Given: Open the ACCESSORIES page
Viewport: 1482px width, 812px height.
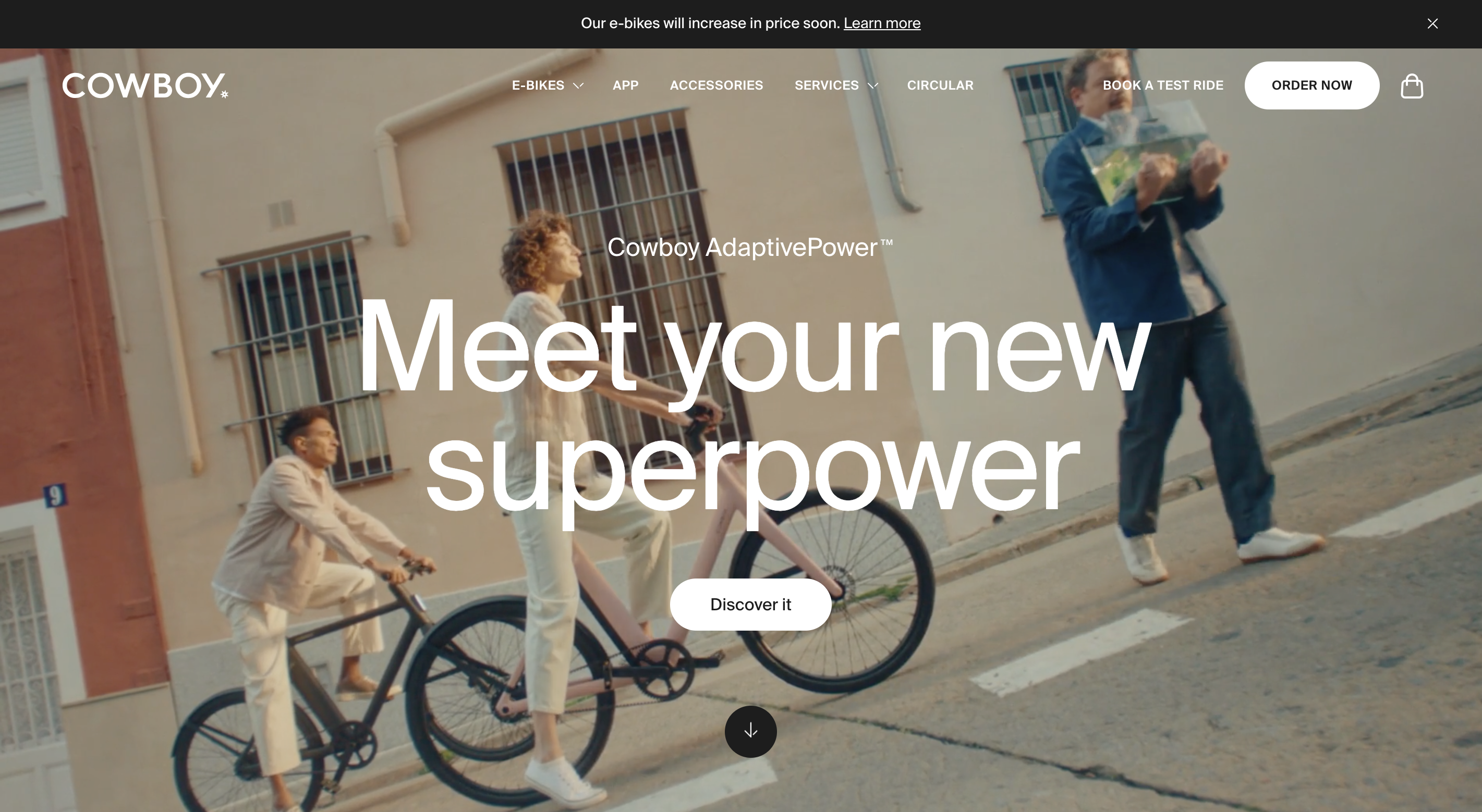Looking at the screenshot, I should pos(716,85).
